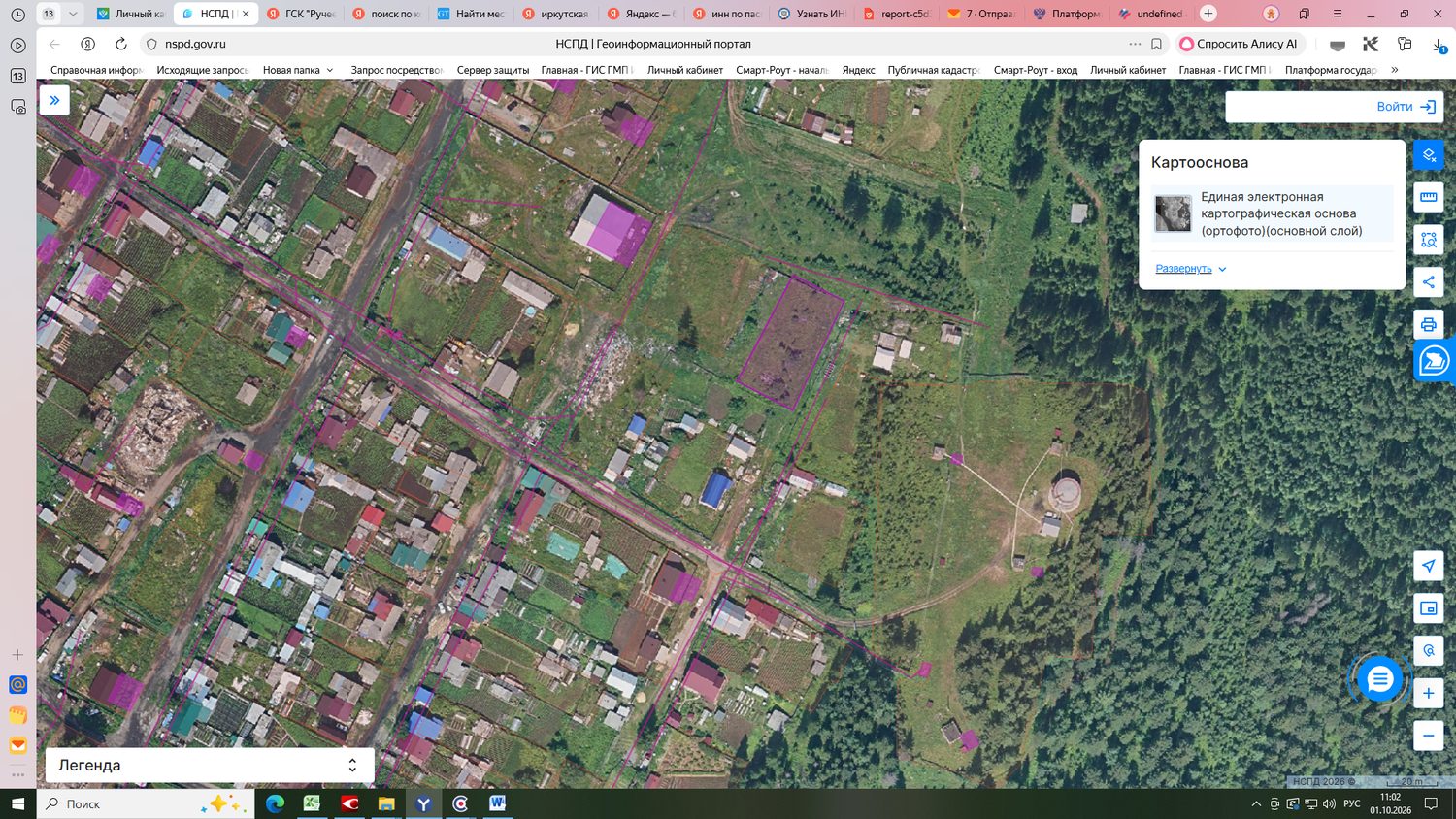Switch to the report-c5d tab
Viewport: 1456px width, 819px height.
click(x=896, y=14)
